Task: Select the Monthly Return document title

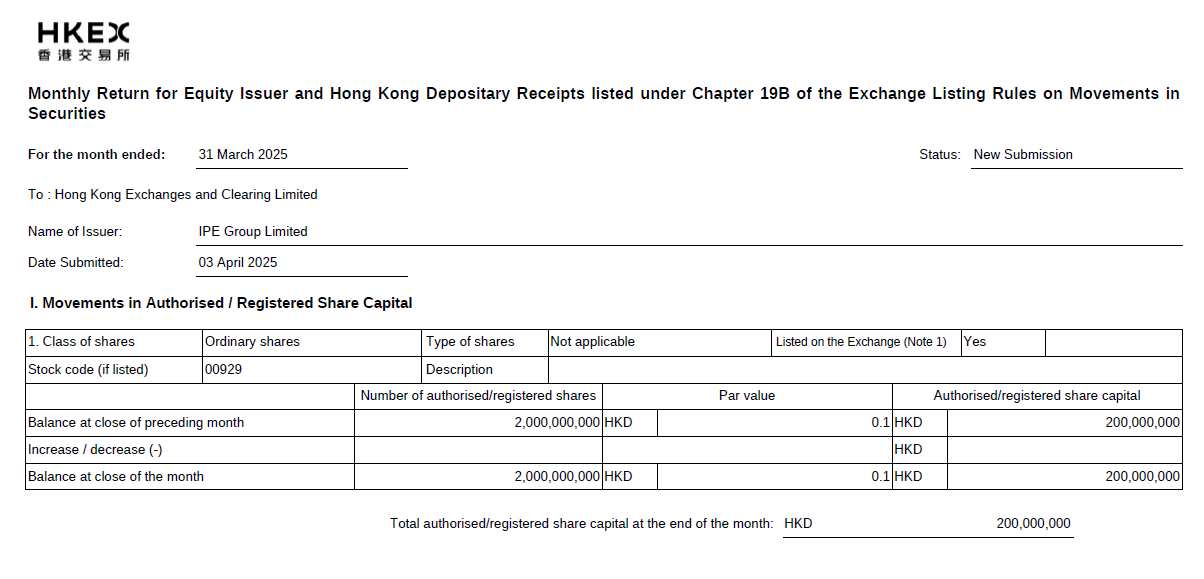Action: 603,104
